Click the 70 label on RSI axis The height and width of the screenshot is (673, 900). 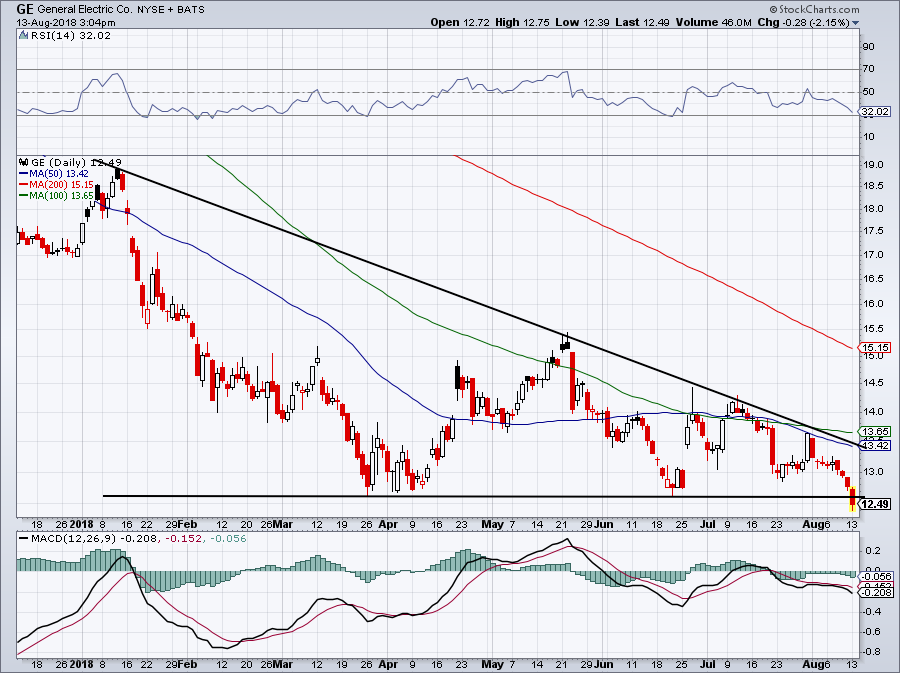(x=868, y=69)
